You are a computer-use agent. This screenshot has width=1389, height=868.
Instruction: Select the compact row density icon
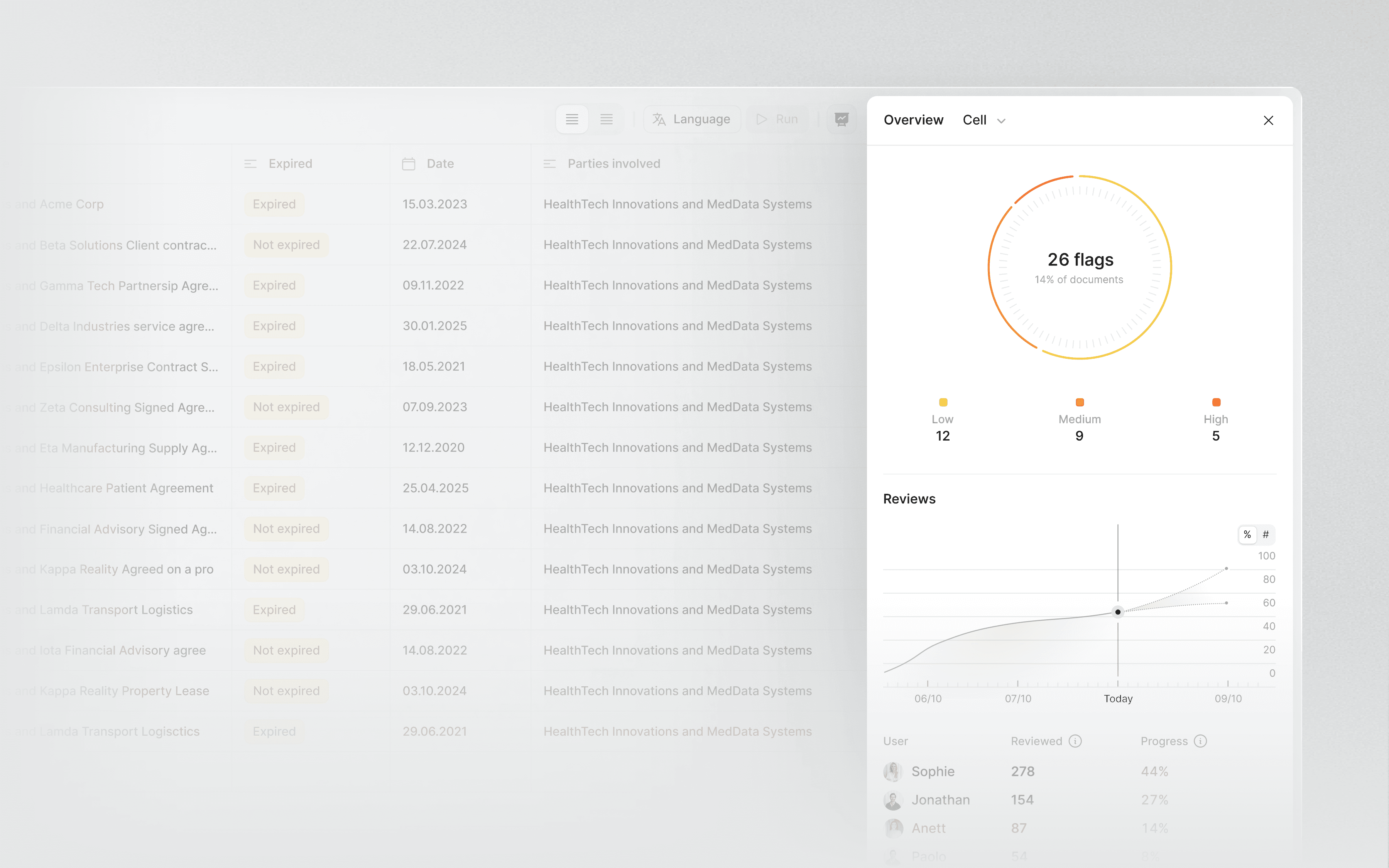coord(606,120)
